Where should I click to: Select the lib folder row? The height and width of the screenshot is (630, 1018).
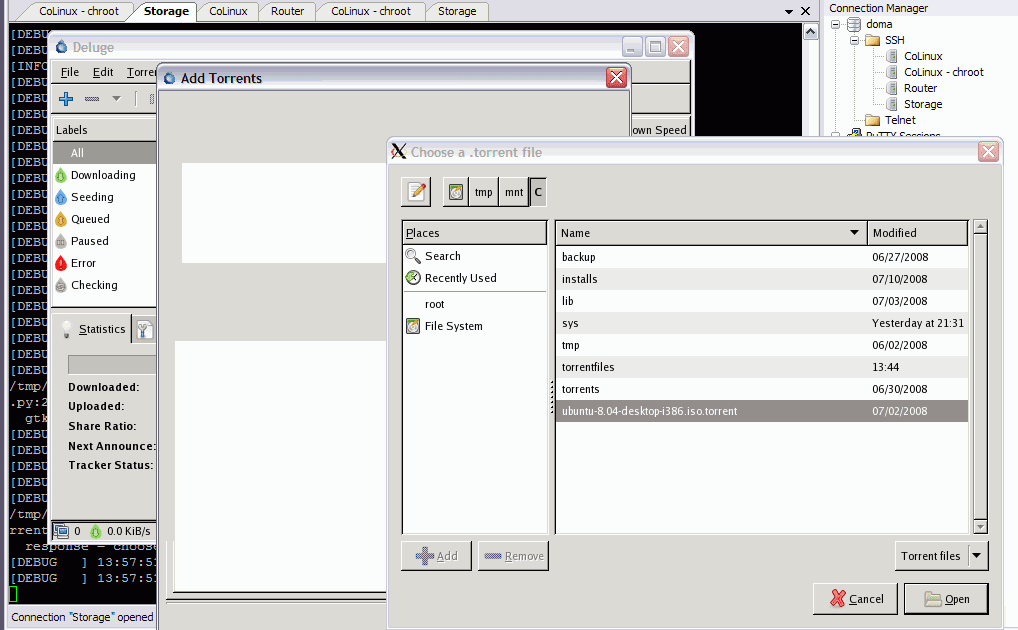coord(762,301)
